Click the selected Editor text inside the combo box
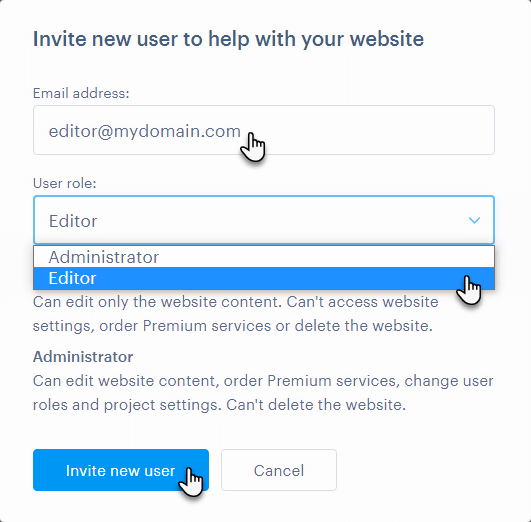This screenshot has width=531, height=522. 73,221
